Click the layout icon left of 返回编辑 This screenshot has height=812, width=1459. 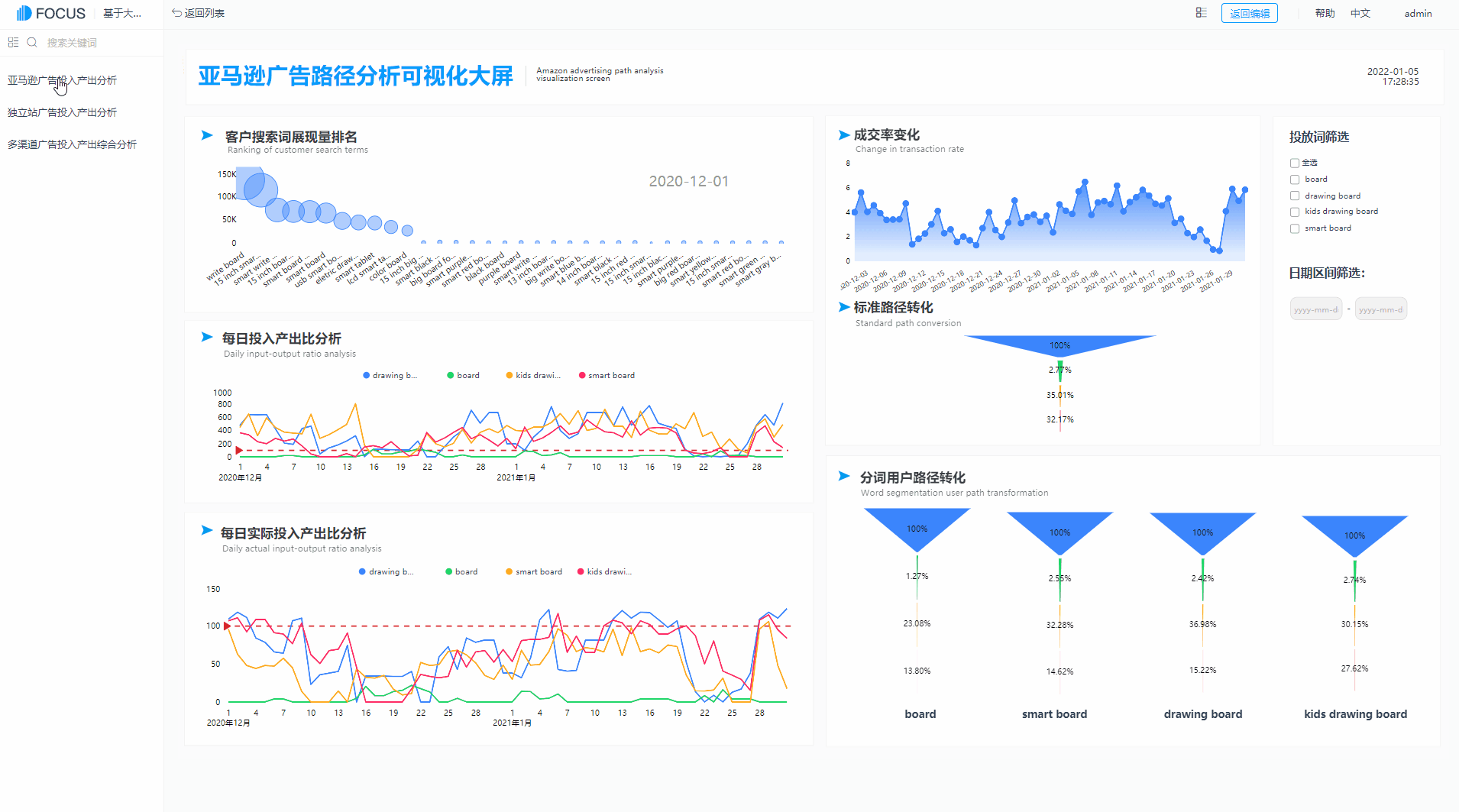(1201, 13)
